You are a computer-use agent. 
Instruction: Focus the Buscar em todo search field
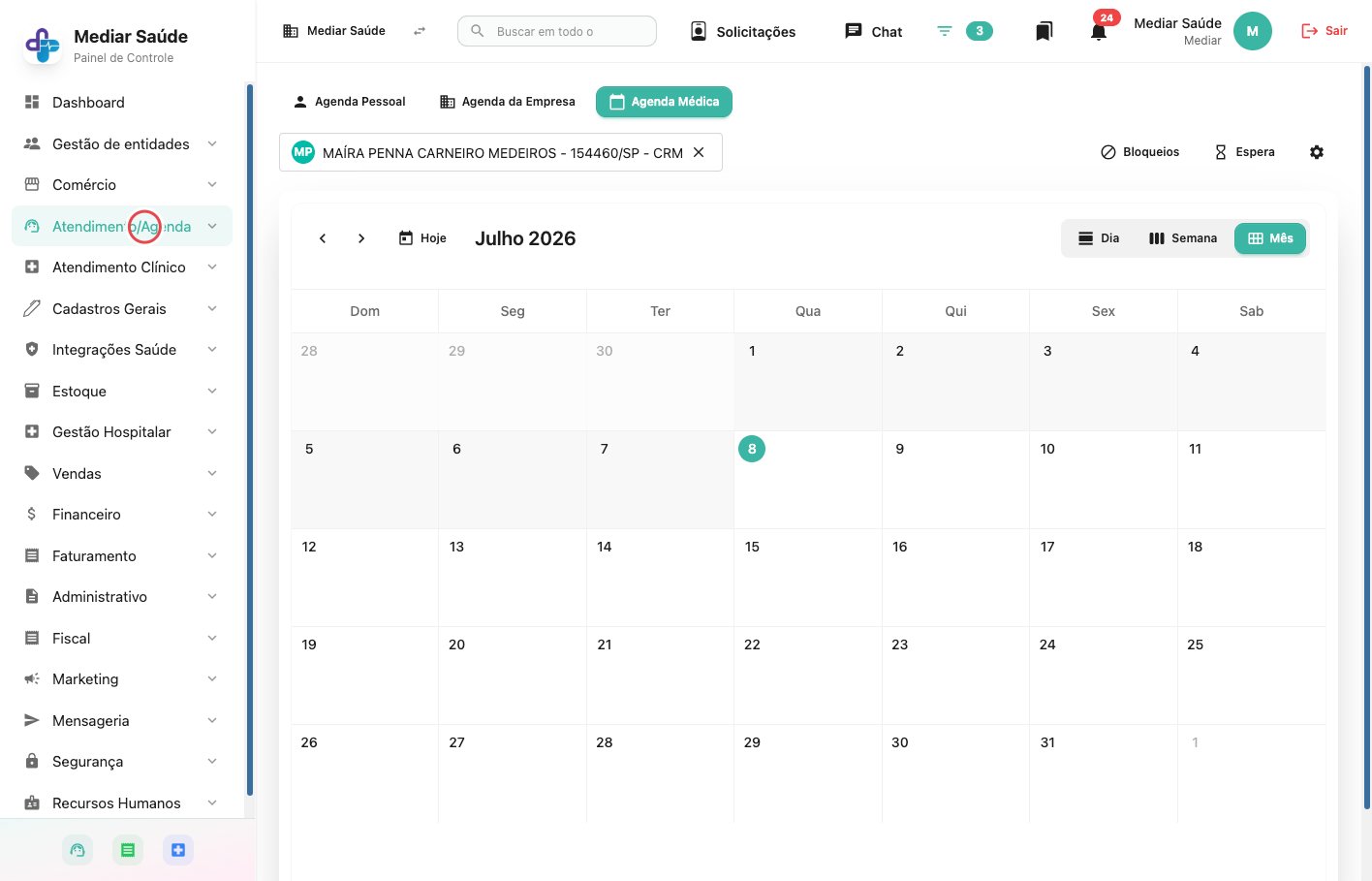pos(557,31)
